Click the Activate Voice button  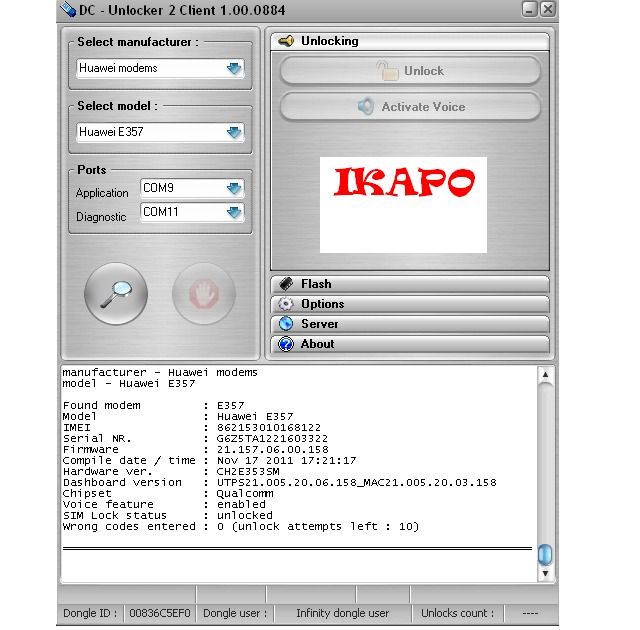coord(411,107)
